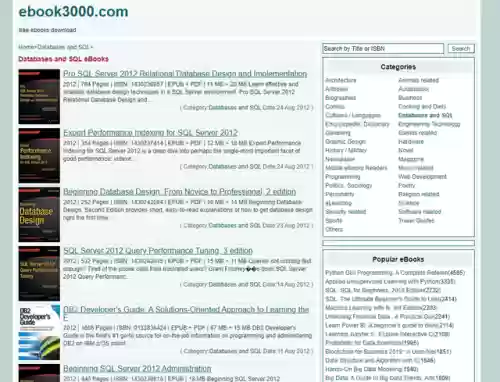Open Expert Performance Indexing for SQL Server 2012

tap(150, 133)
